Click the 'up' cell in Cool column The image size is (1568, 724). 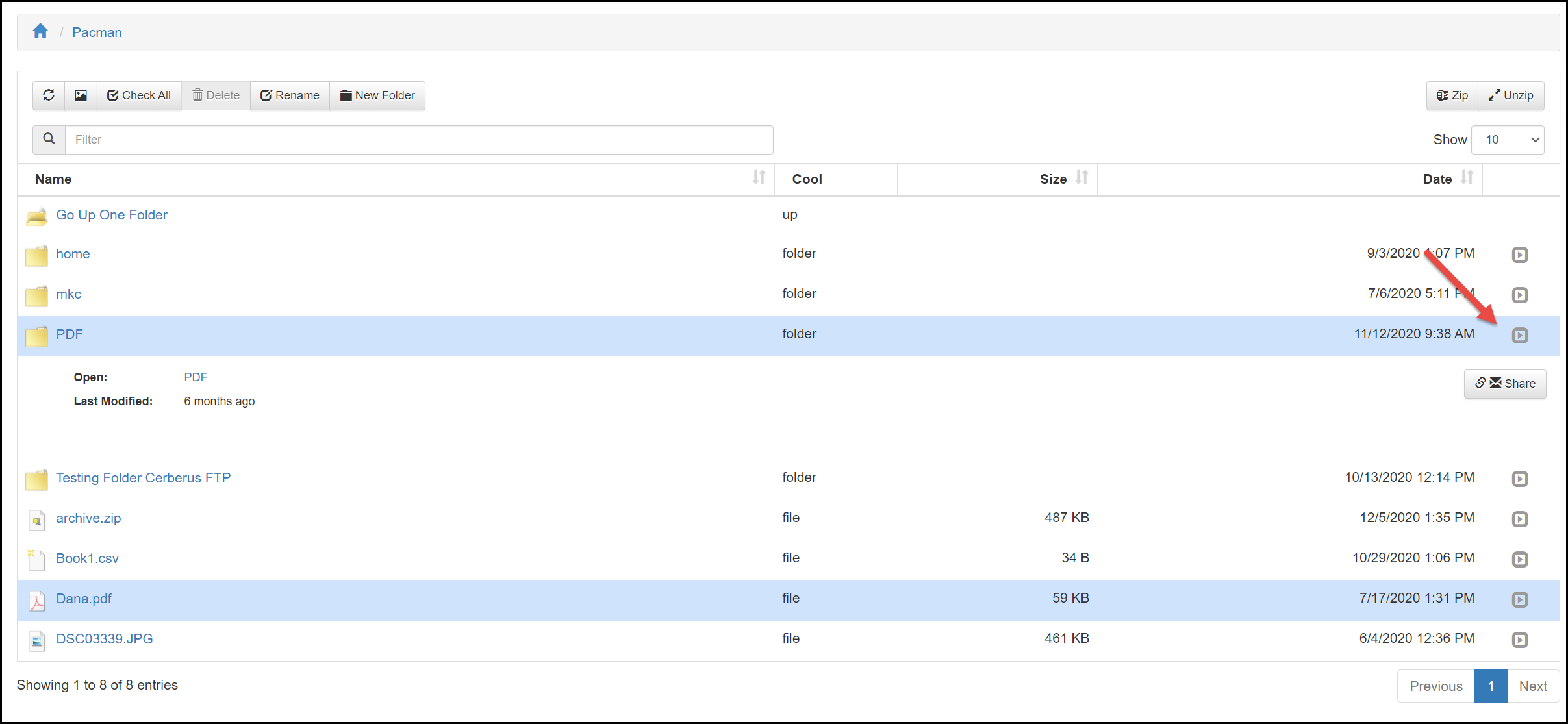click(790, 215)
